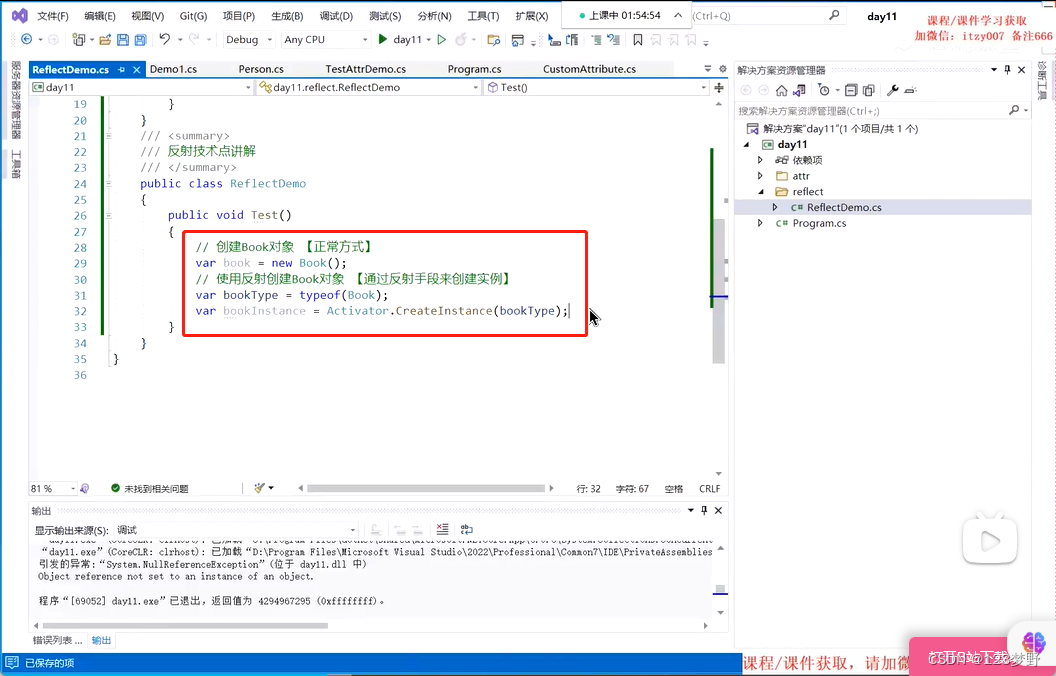Click the comment selection toolbar icon

(x=596, y=40)
